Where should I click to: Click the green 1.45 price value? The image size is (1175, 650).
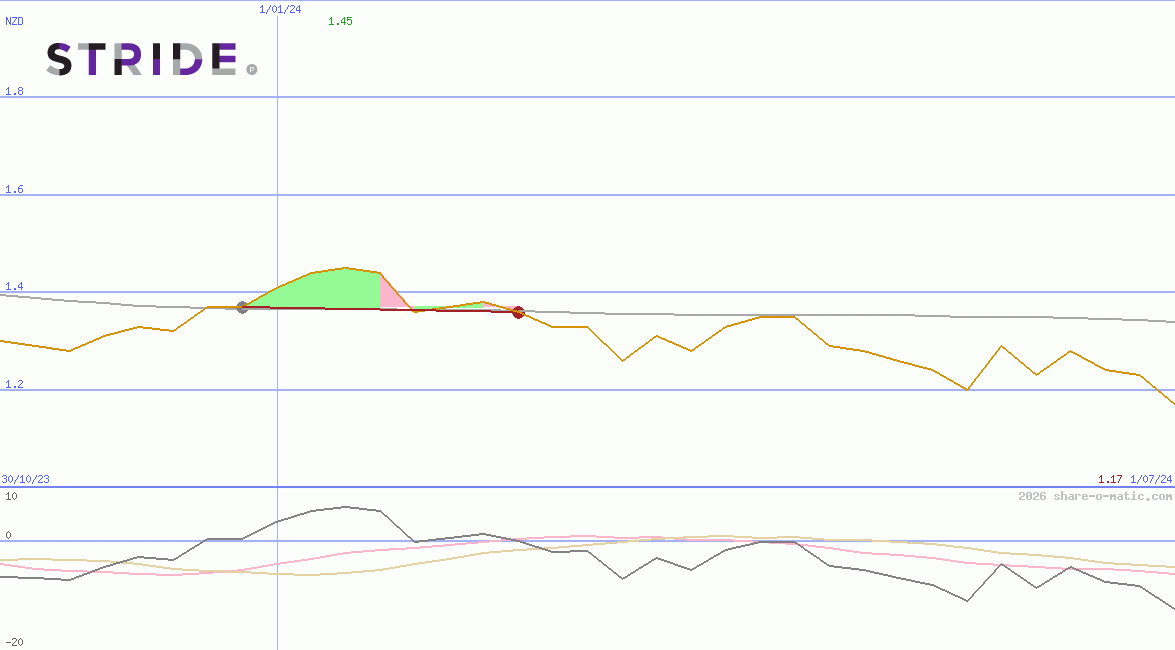pos(340,21)
